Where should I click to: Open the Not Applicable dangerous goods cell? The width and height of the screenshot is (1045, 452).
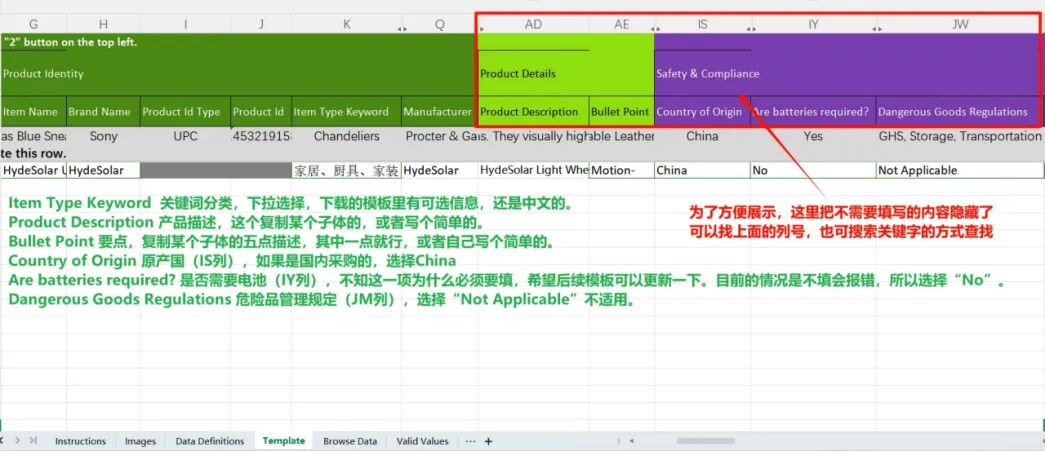tap(958, 171)
